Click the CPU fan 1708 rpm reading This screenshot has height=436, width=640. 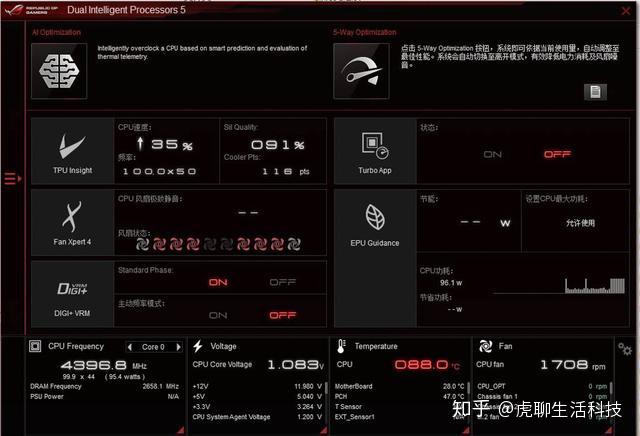point(572,365)
